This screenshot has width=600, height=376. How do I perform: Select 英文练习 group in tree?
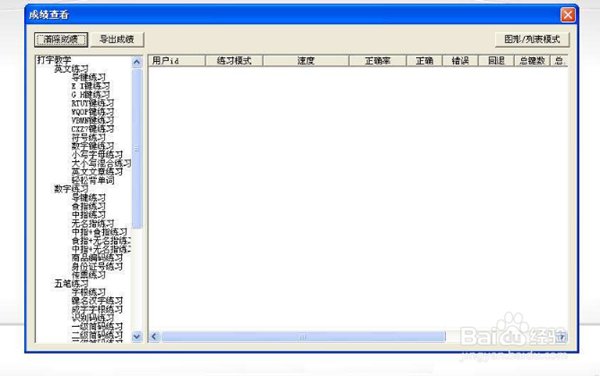click(x=71, y=69)
